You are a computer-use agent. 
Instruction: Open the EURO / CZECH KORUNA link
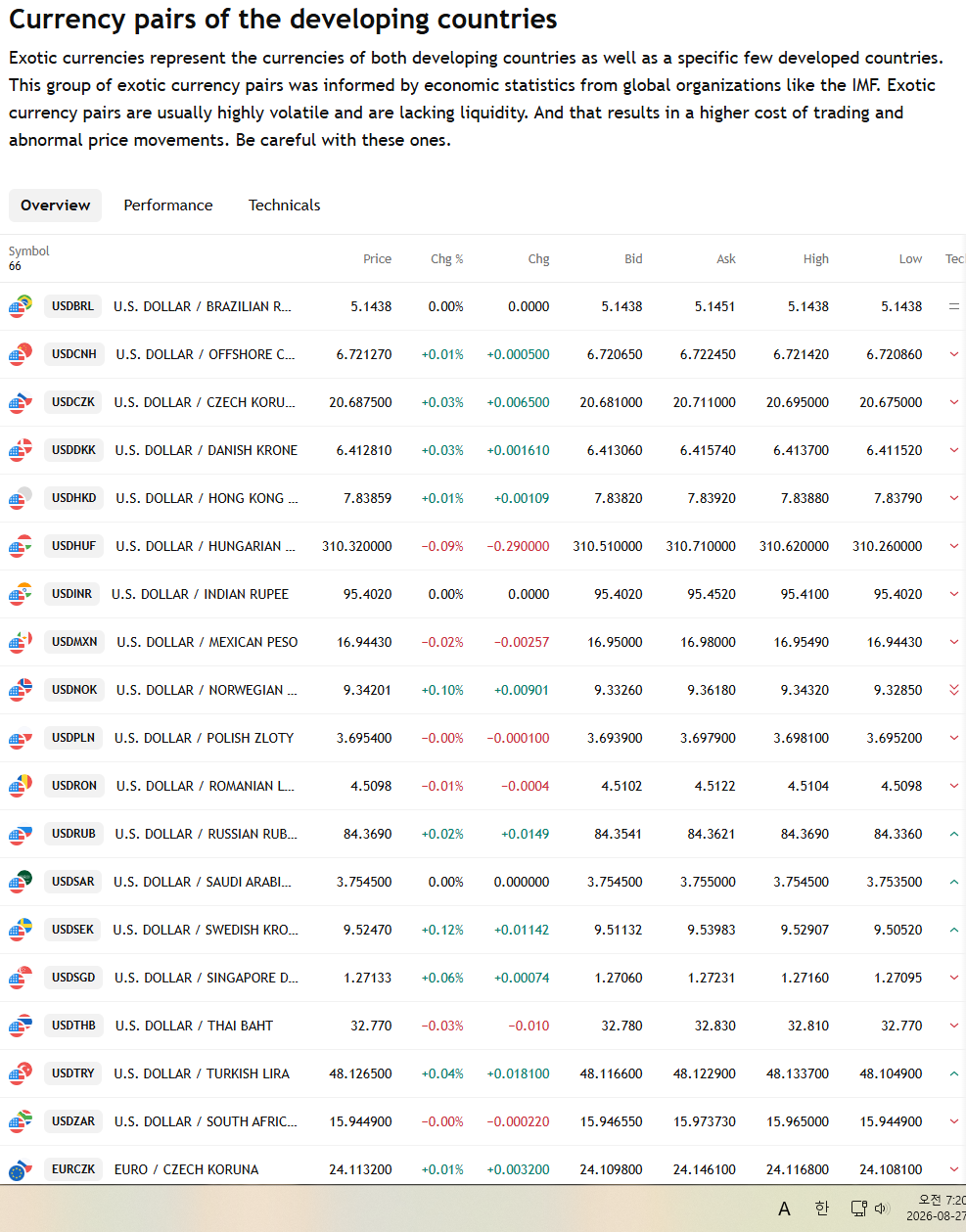click(187, 1169)
